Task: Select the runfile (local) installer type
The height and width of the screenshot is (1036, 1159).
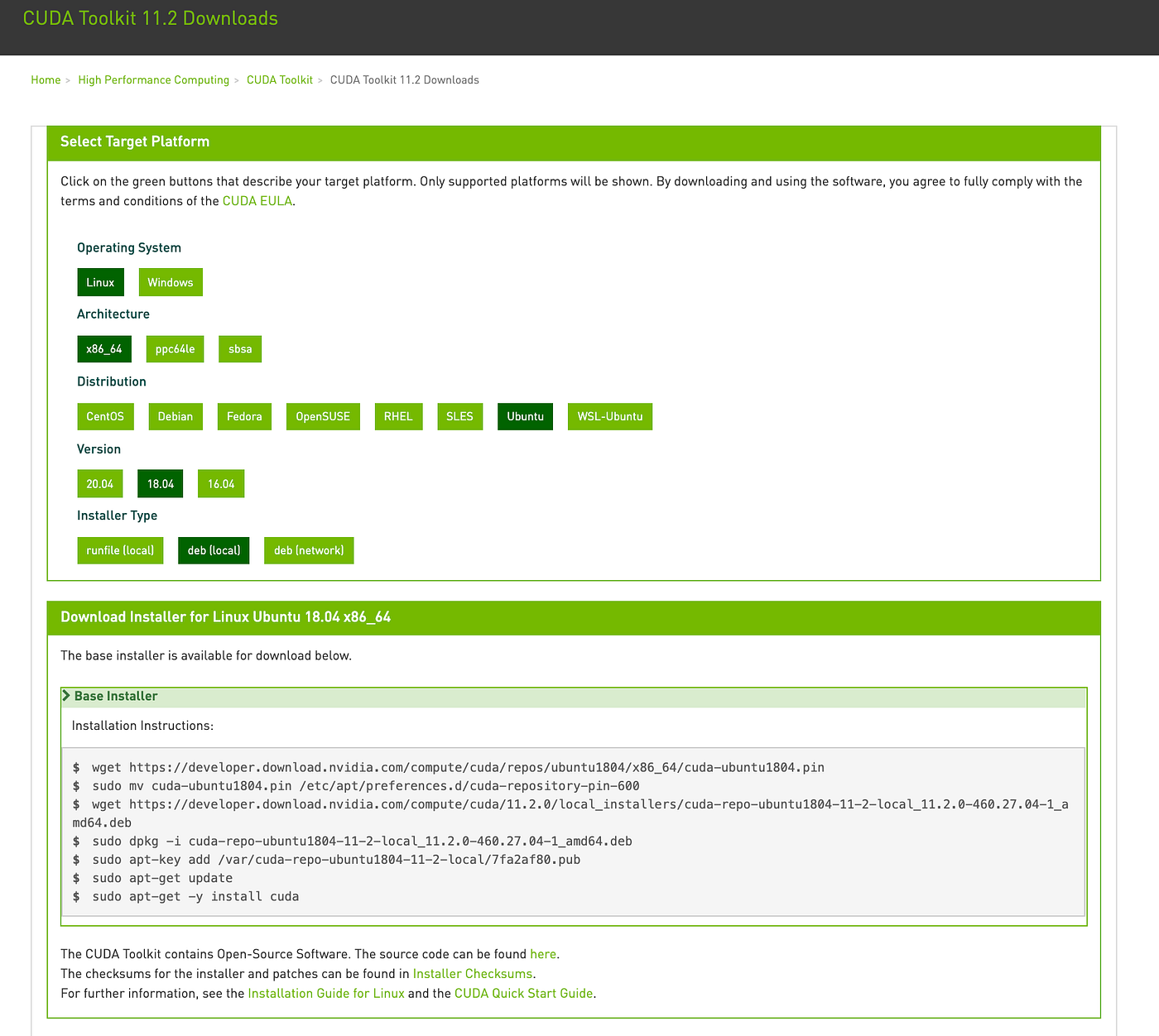Action: pyautogui.click(x=120, y=549)
